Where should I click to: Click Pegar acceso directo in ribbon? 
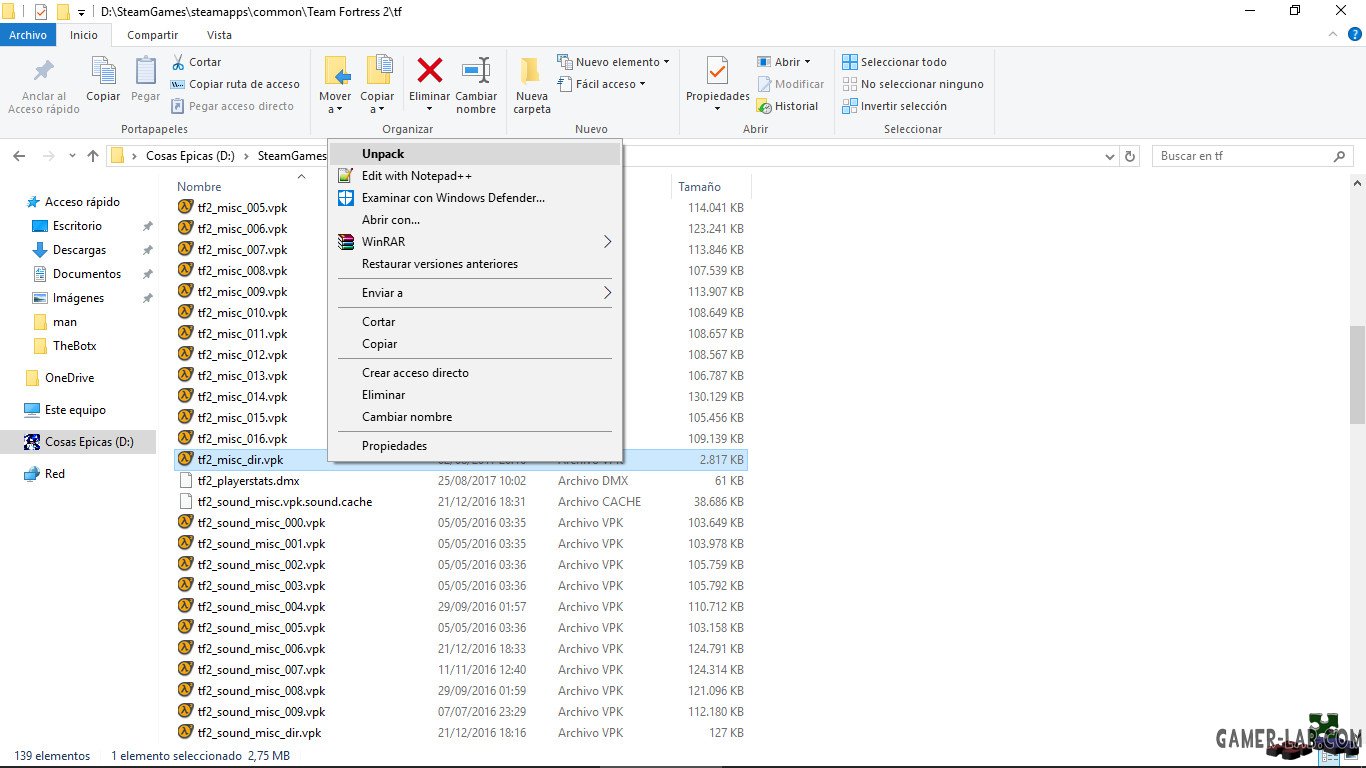coord(232,106)
